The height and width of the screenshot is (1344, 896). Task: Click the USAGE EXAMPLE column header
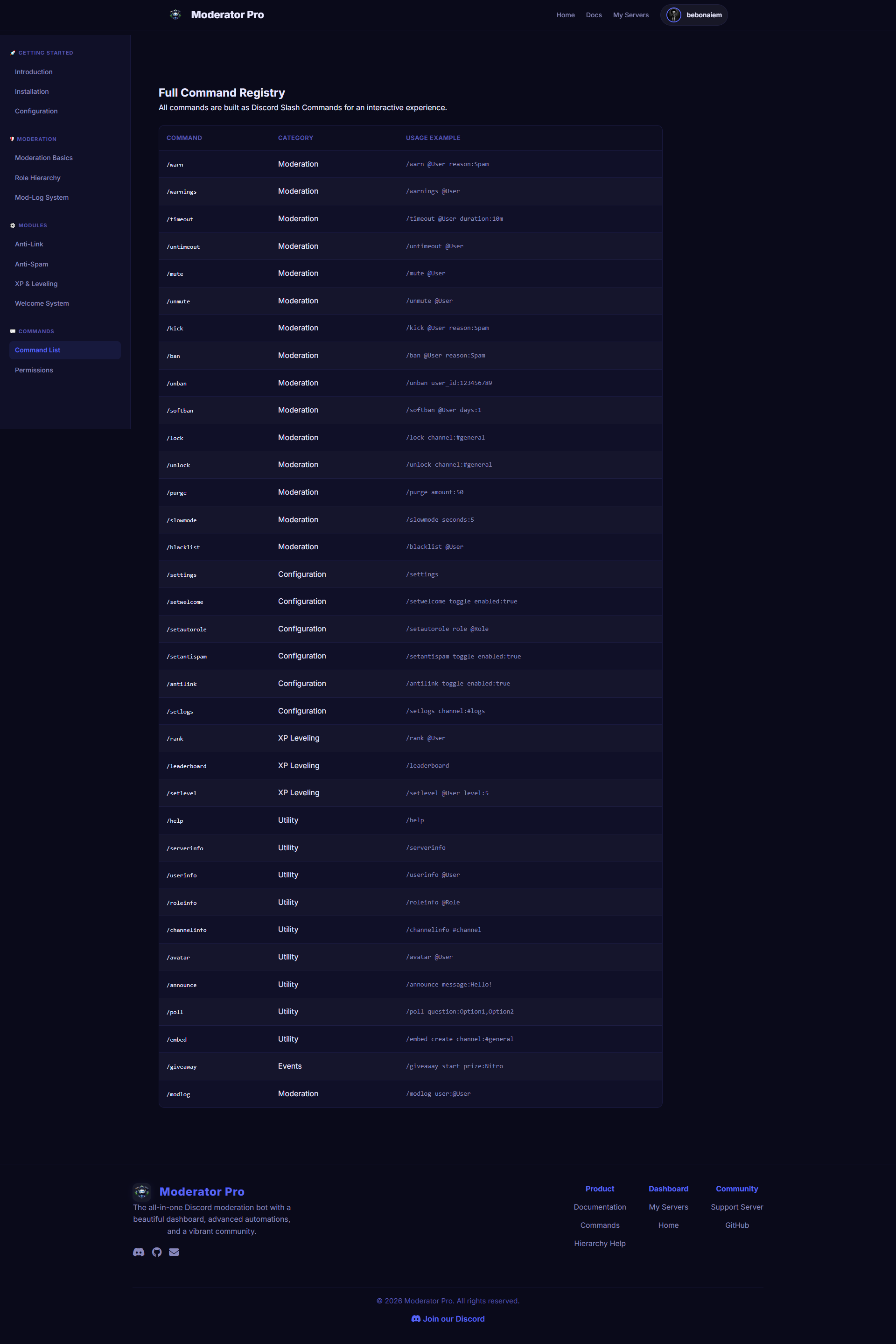click(x=433, y=138)
